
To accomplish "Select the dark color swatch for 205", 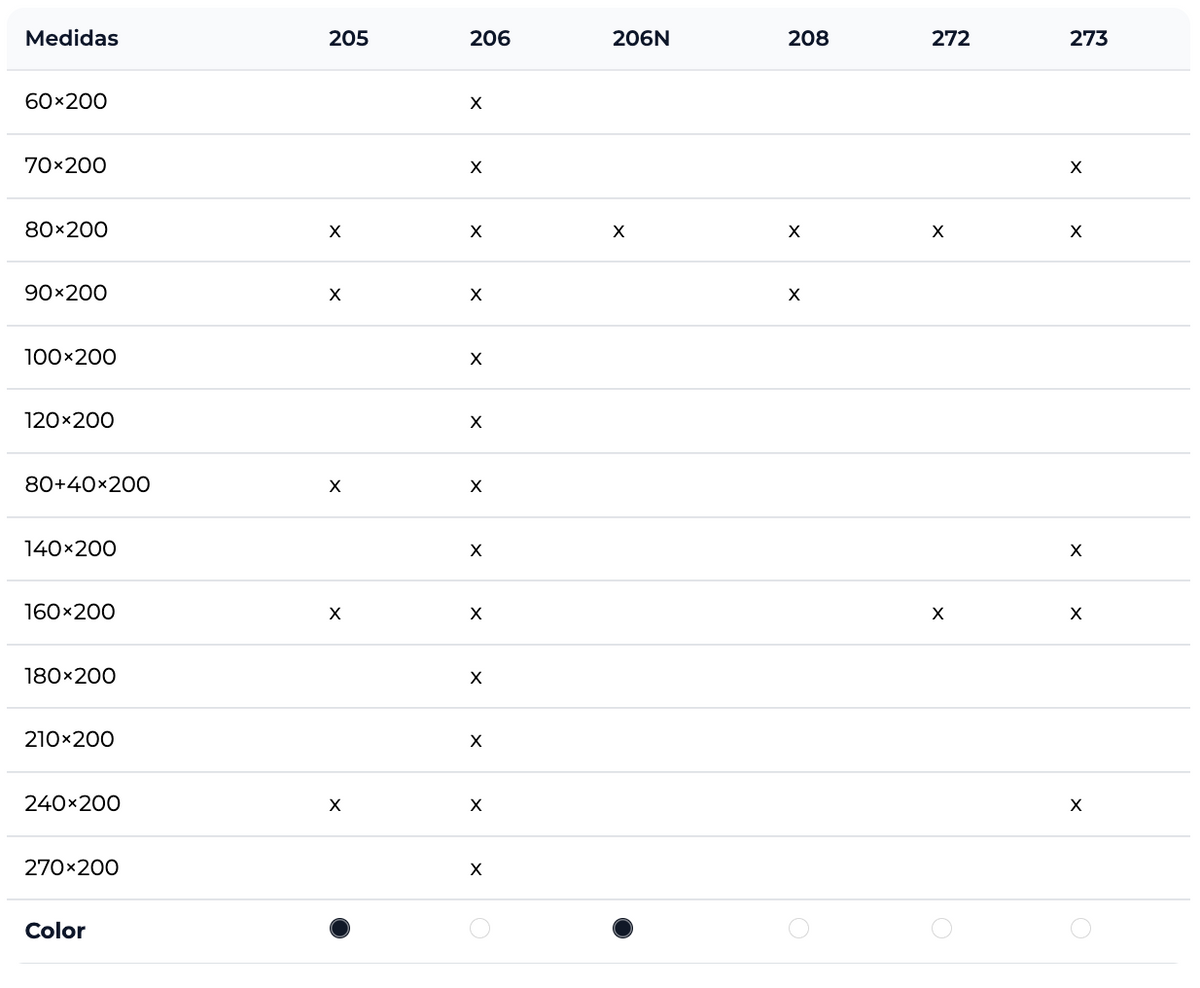I will [x=340, y=929].
